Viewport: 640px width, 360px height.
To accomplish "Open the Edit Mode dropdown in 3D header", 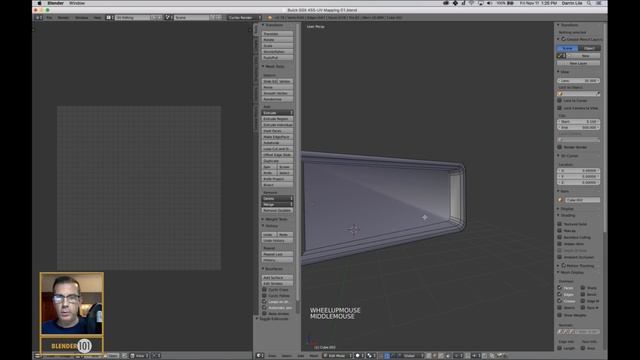I will point(337,356).
